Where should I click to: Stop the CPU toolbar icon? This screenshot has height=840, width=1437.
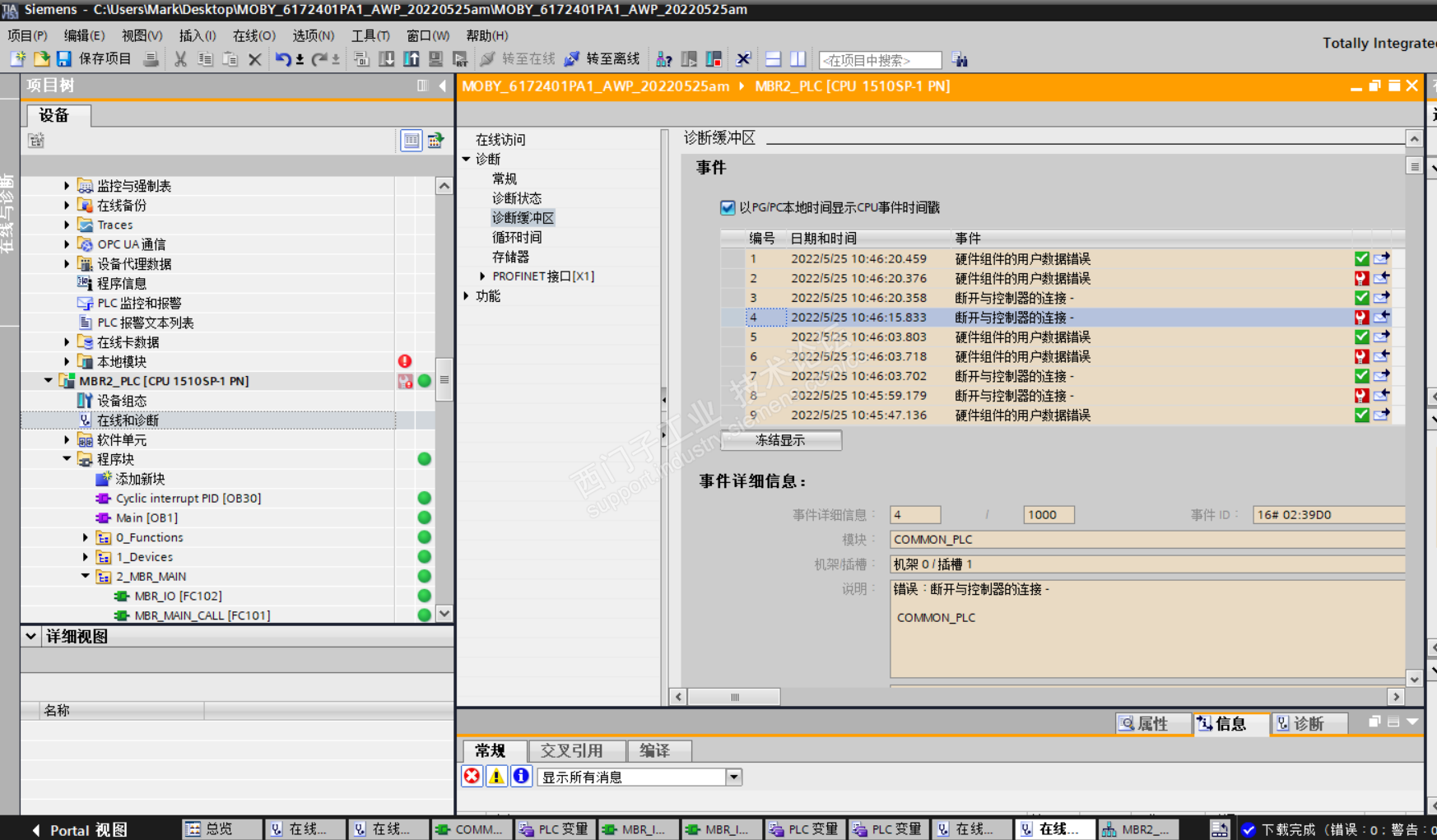coord(714,59)
